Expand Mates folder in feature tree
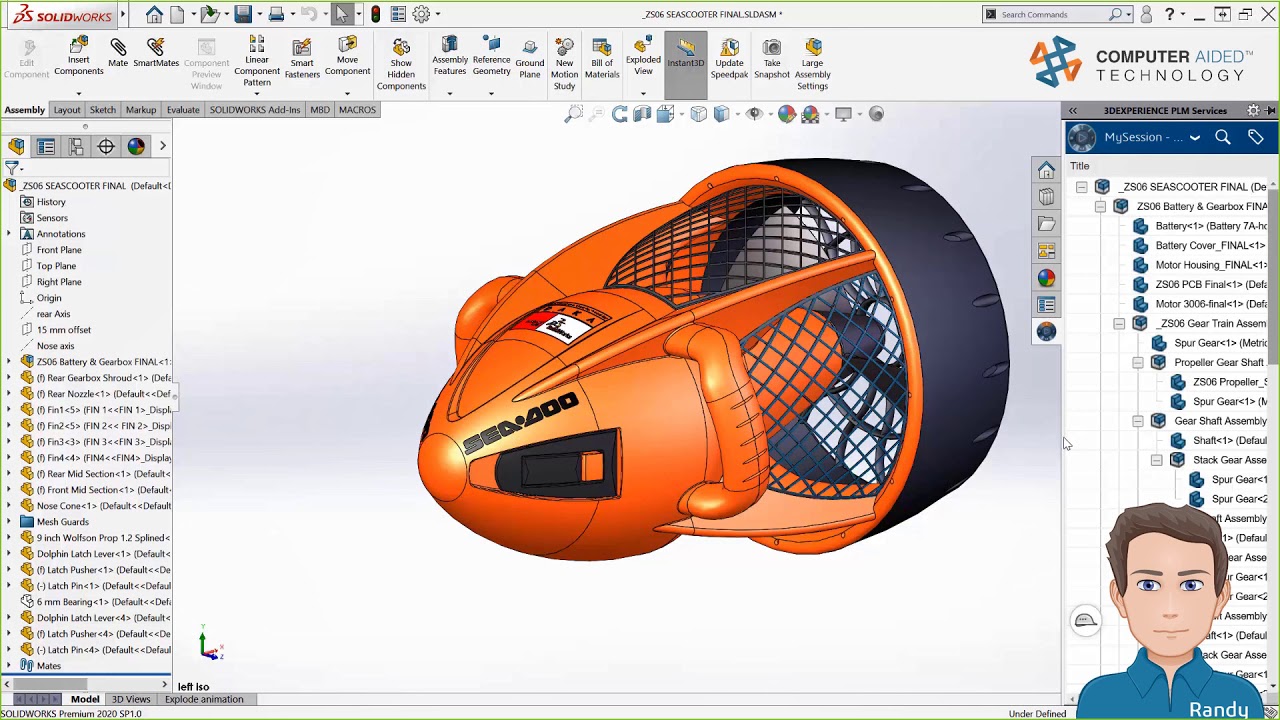Viewport: 1280px width, 720px height. pos(9,665)
